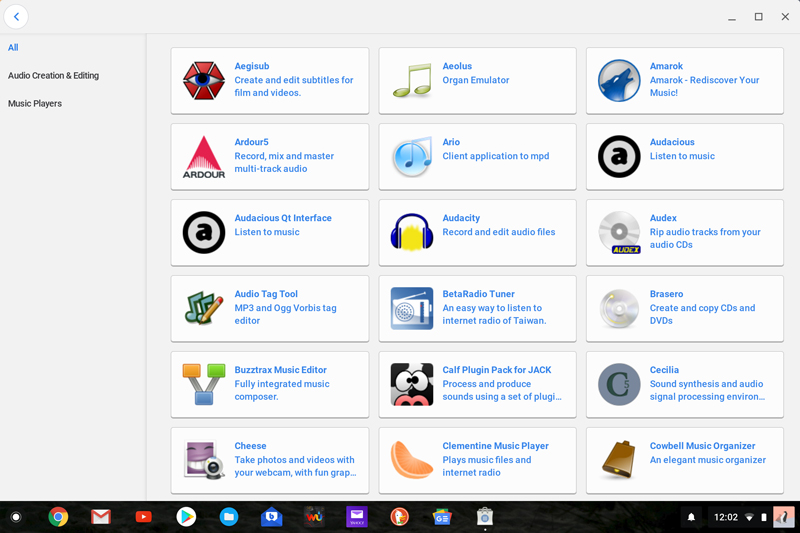Click 'Rip audio tracks from your audio CDs' text

tap(705, 238)
